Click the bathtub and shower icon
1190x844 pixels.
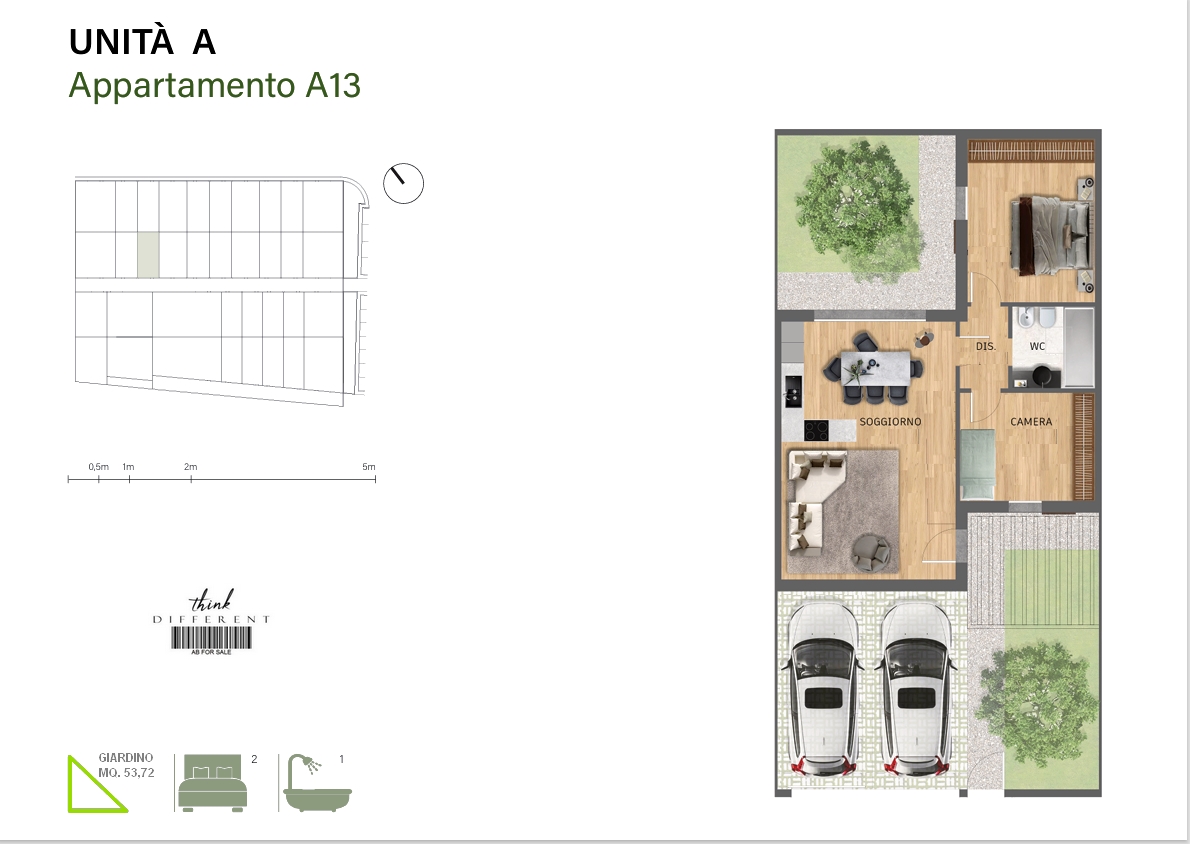318,783
